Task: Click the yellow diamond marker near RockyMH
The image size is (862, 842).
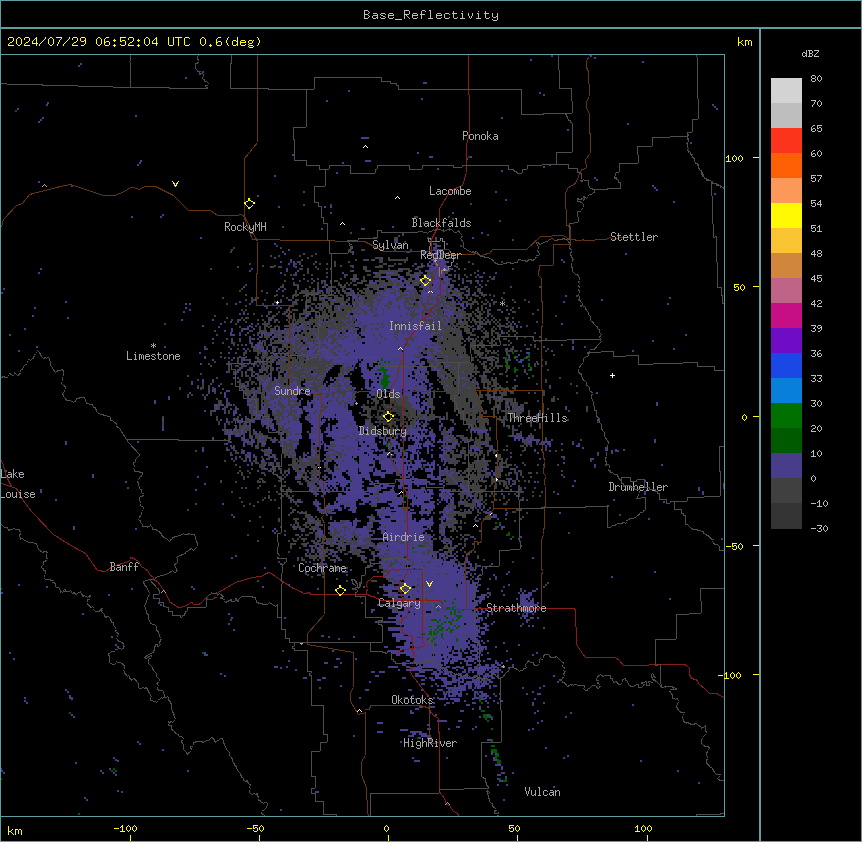Action: (x=249, y=204)
